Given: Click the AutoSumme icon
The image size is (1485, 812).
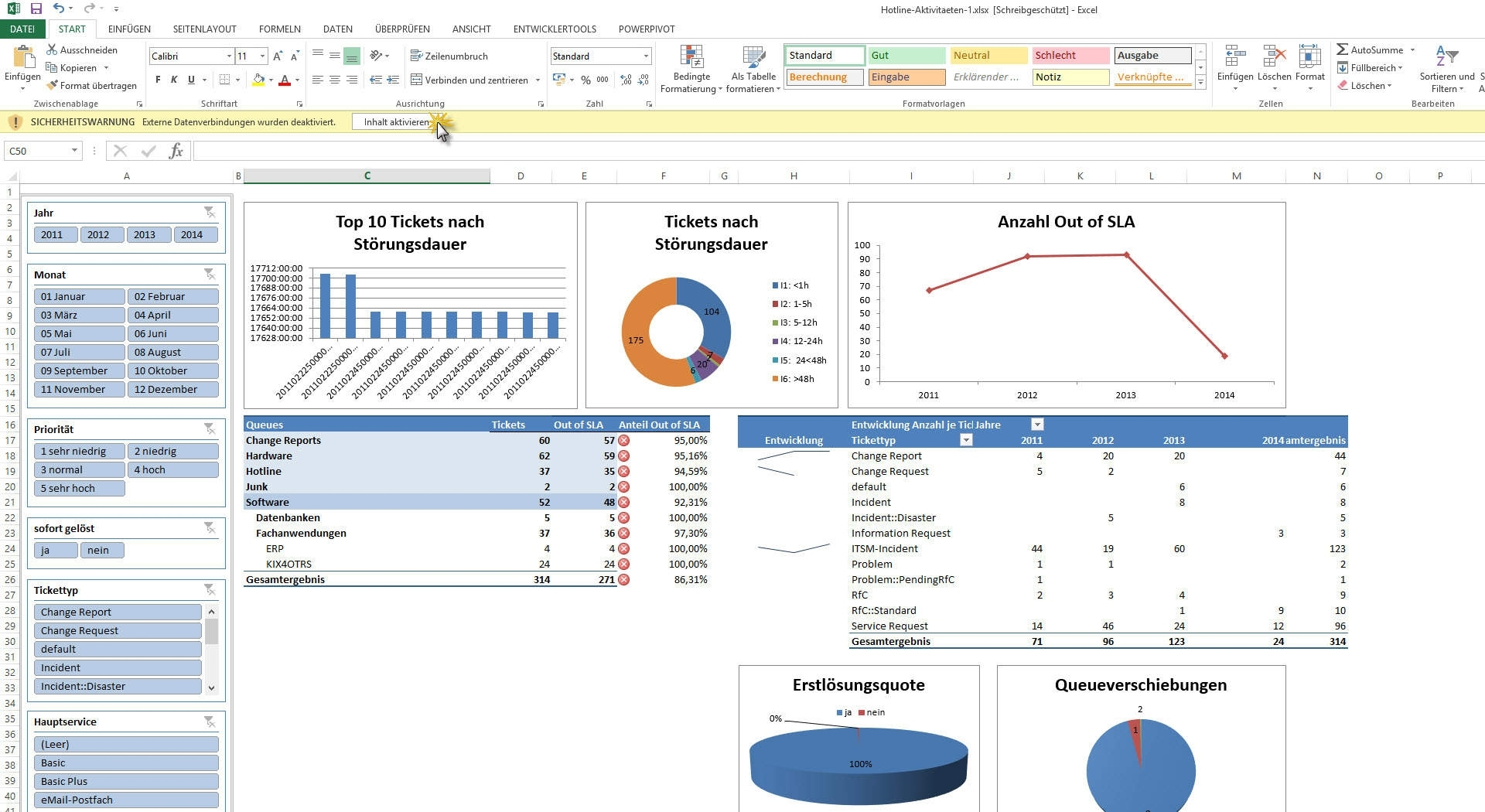Looking at the screenshot, I should 1343,49.
